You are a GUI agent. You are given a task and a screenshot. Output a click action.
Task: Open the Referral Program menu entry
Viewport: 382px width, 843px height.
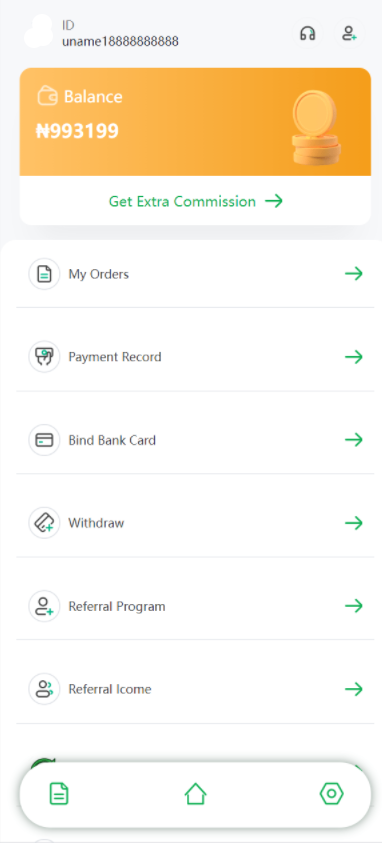click(195, 606)
